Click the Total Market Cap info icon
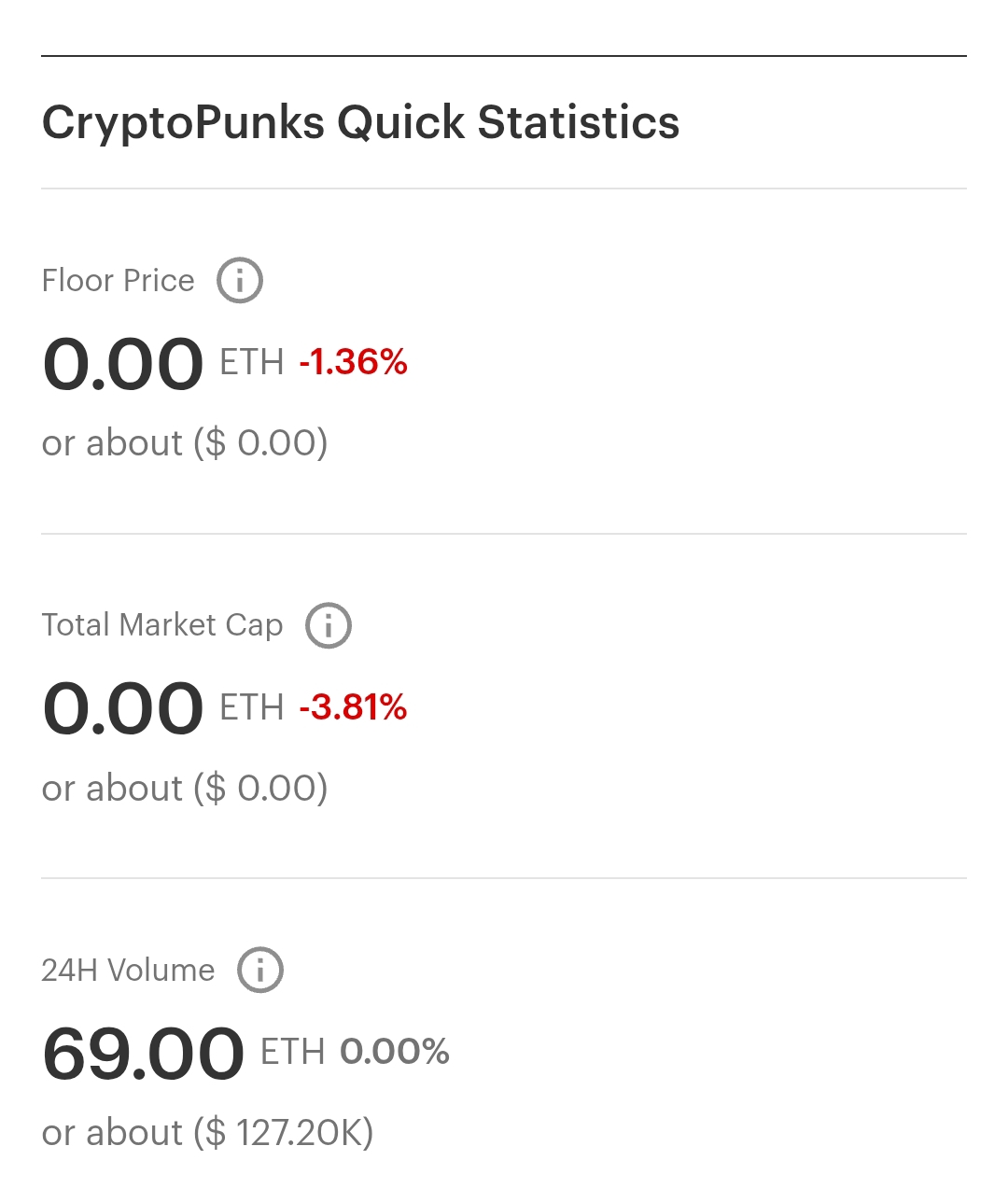 click(329, 625)
